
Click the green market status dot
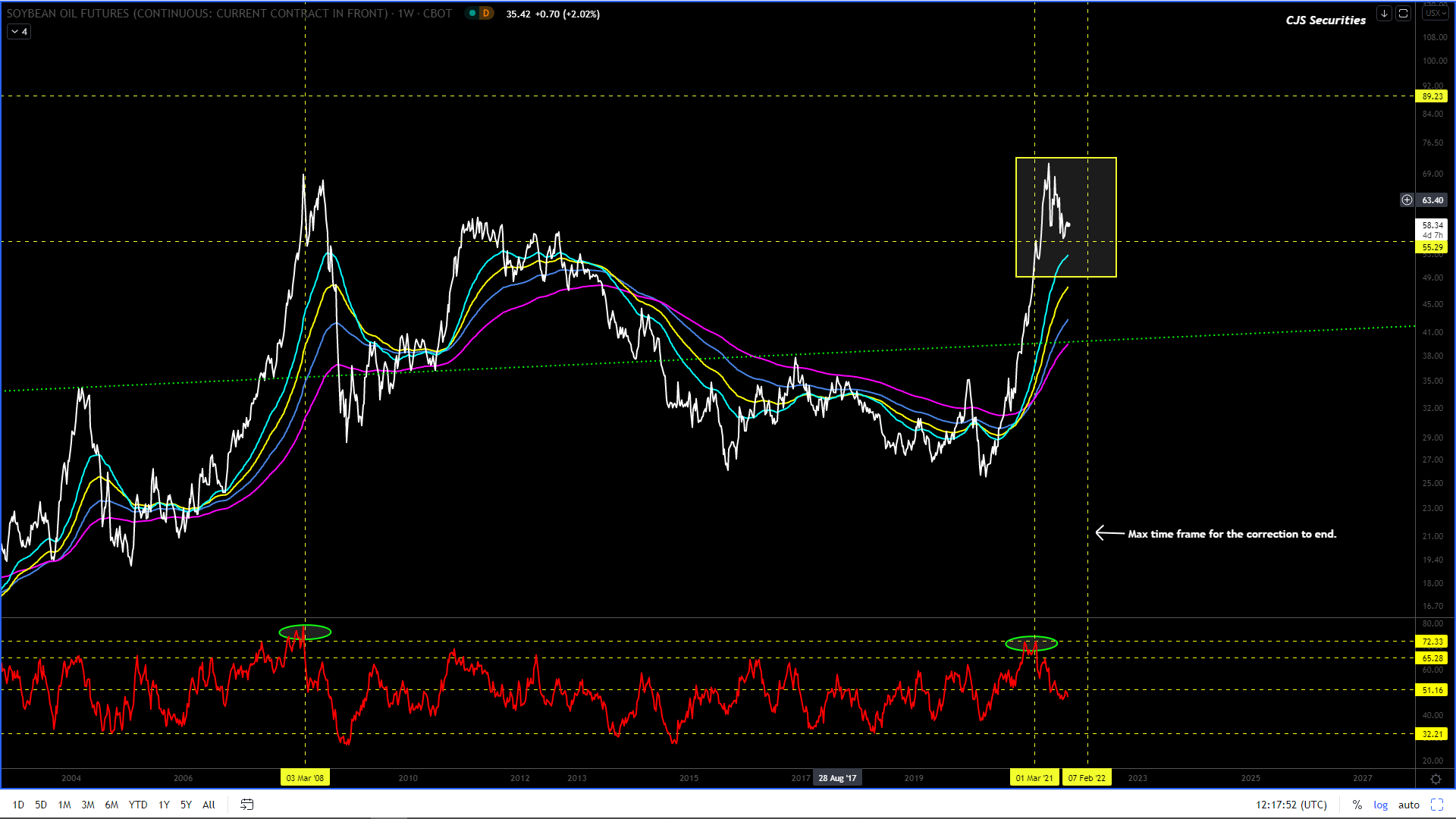click(x=472, y=14)
